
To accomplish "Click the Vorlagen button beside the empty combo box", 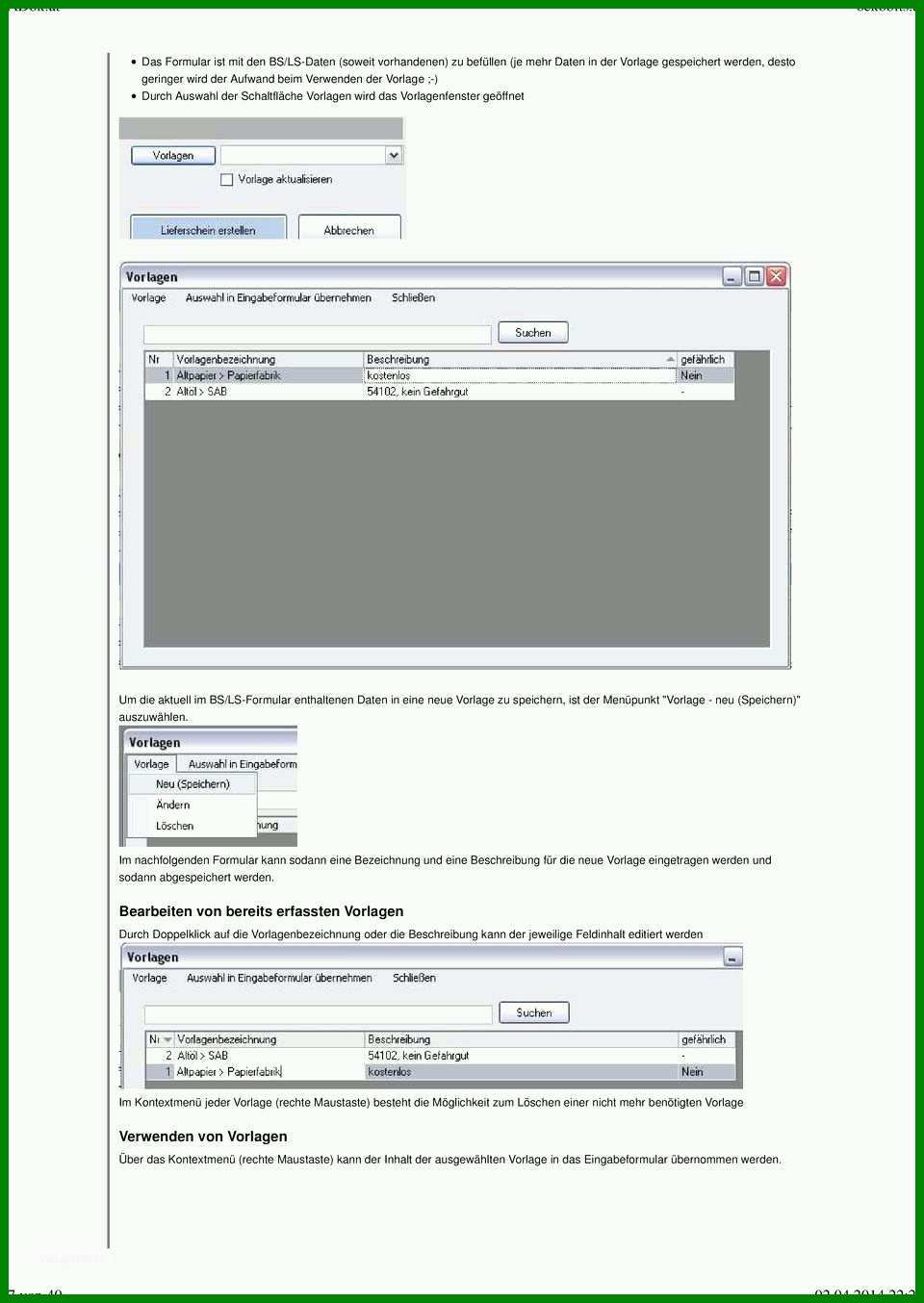I will 173,155.
